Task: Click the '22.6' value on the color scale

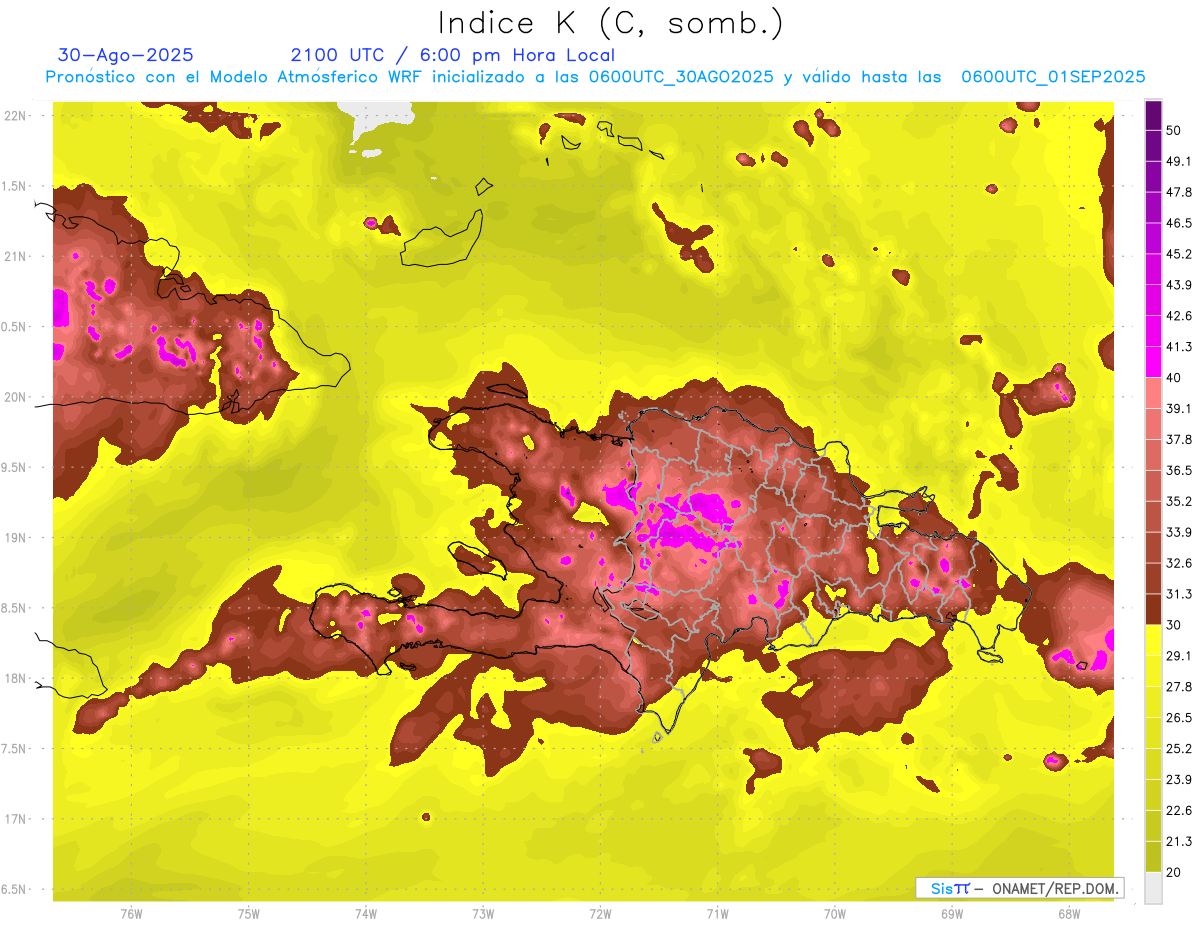Action: tap(1179, 811)
